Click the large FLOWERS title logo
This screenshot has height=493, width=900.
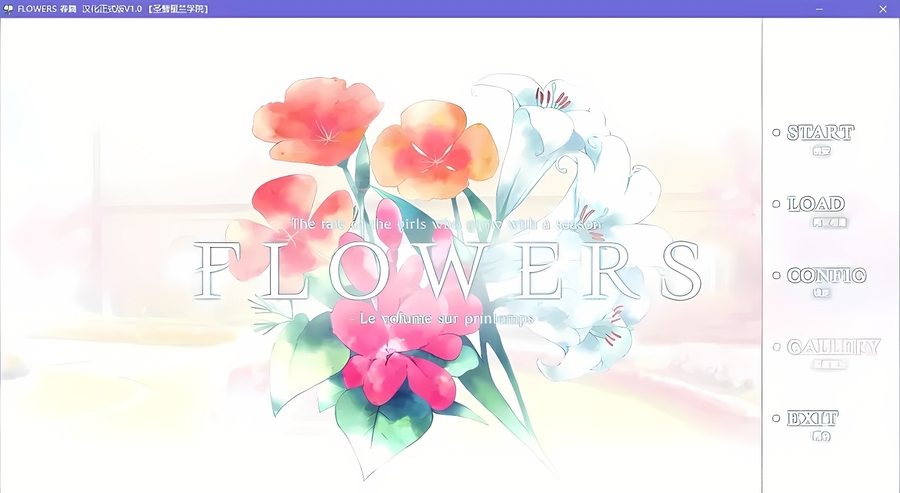tap(448, 270)
